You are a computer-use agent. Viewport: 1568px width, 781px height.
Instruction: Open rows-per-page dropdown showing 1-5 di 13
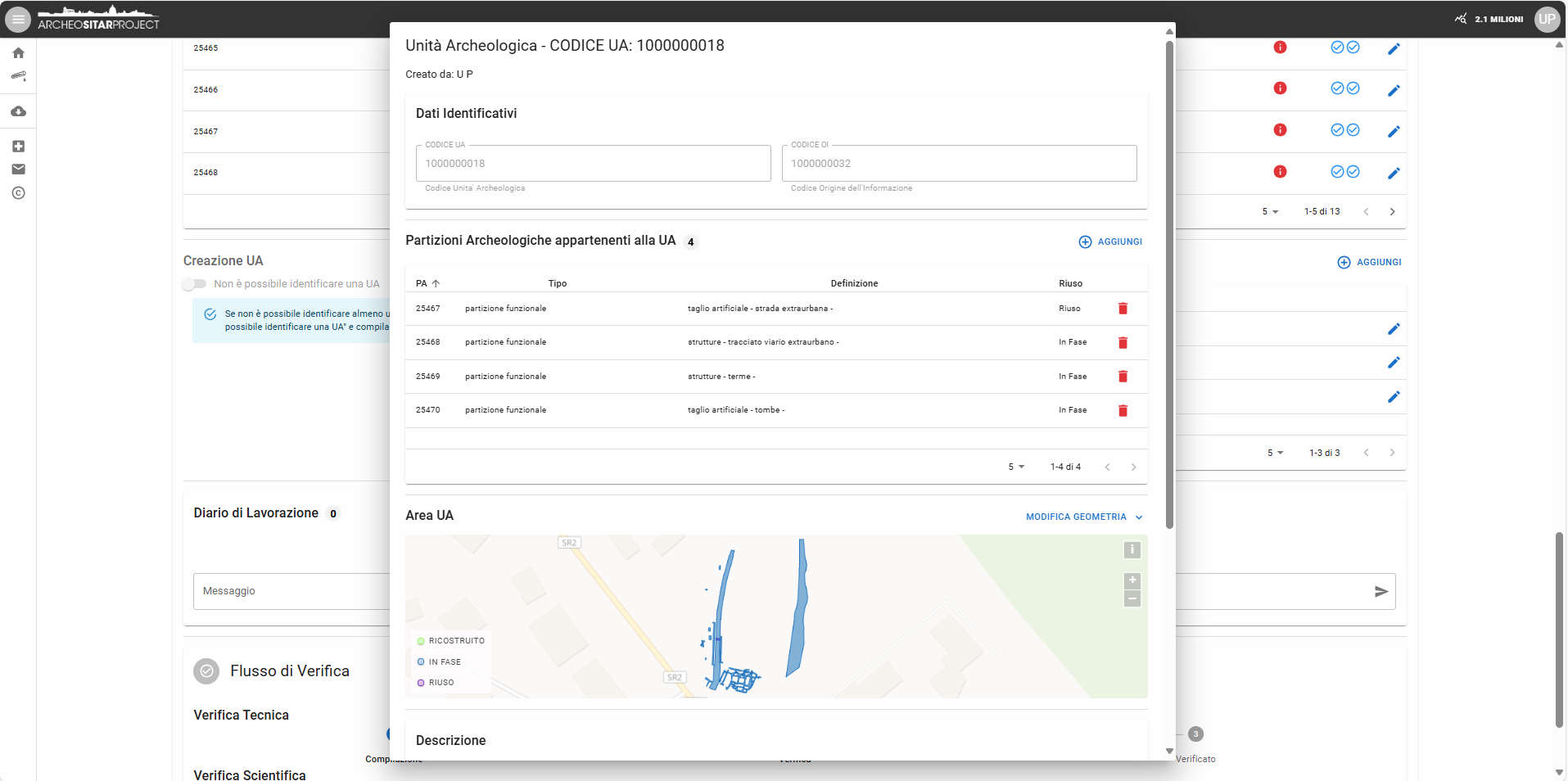1270,211
